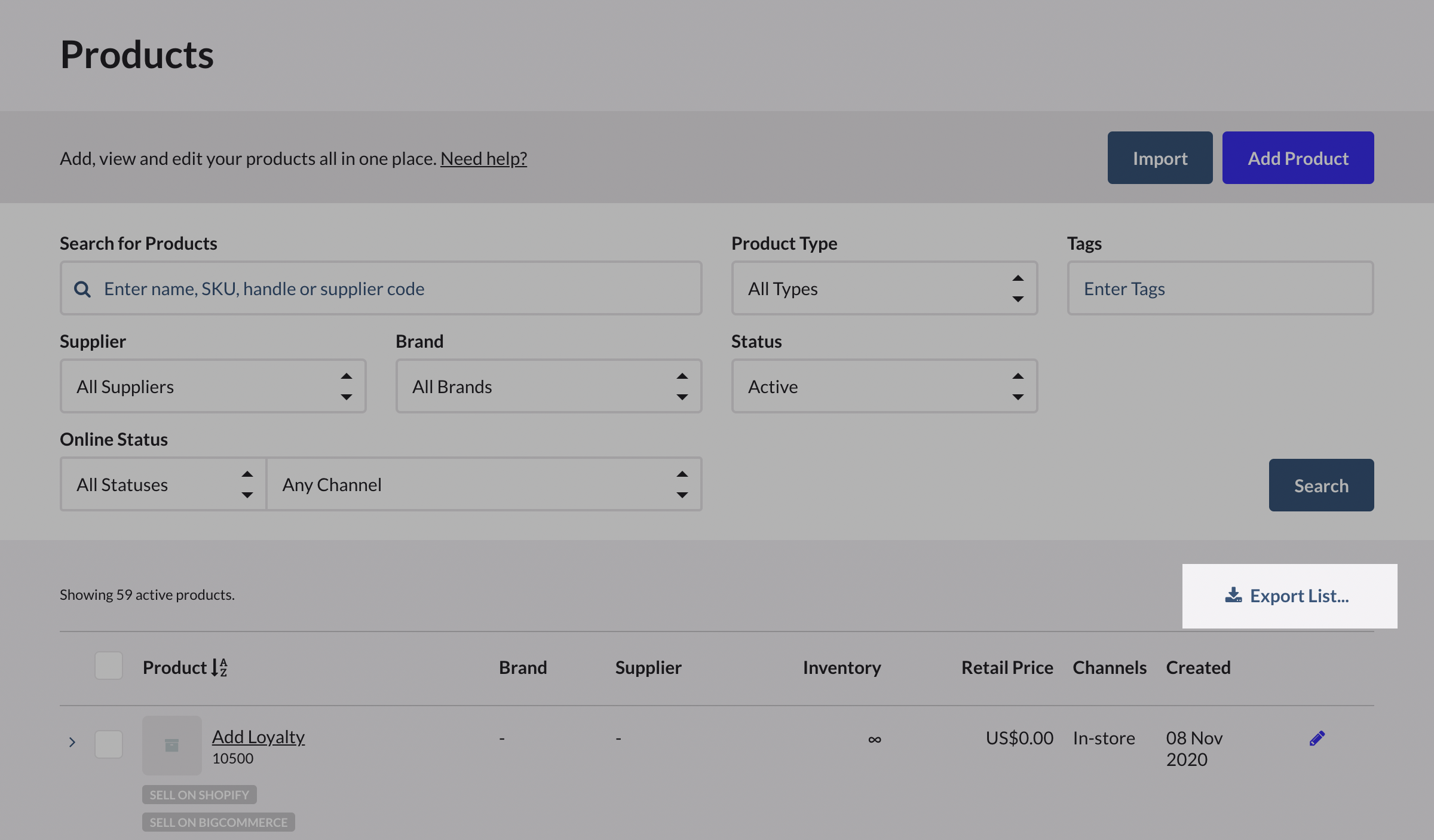The width and height of the screenshot is (1434, 840).
Task: Click the Add Loyalty product thumbnail
Action: (171, 744)
